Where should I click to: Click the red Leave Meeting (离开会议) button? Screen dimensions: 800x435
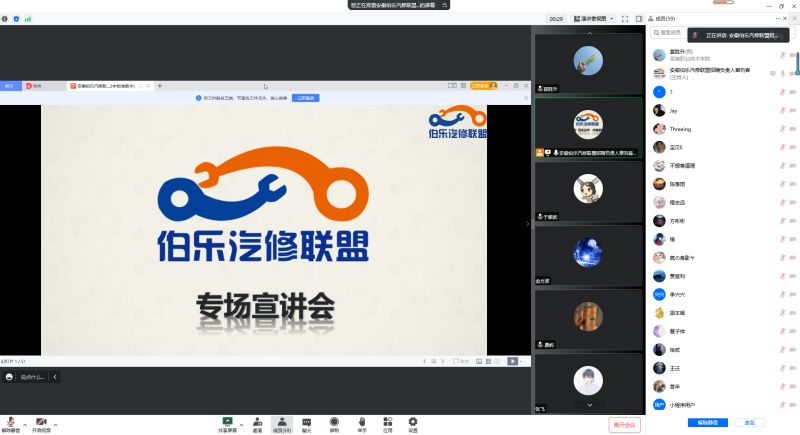click(x=625, y=424)
